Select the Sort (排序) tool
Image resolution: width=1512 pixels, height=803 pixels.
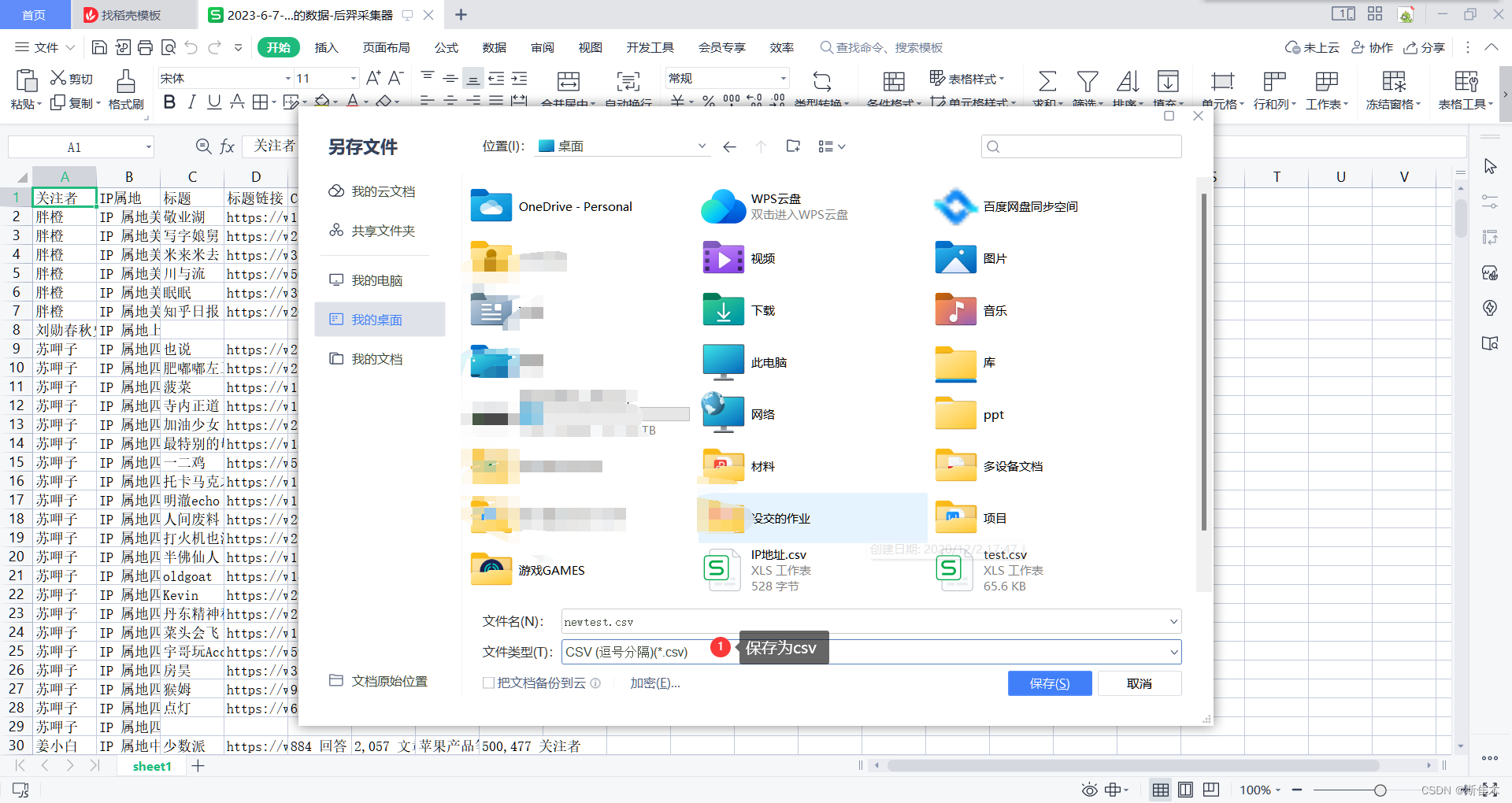click(1128, 88)
